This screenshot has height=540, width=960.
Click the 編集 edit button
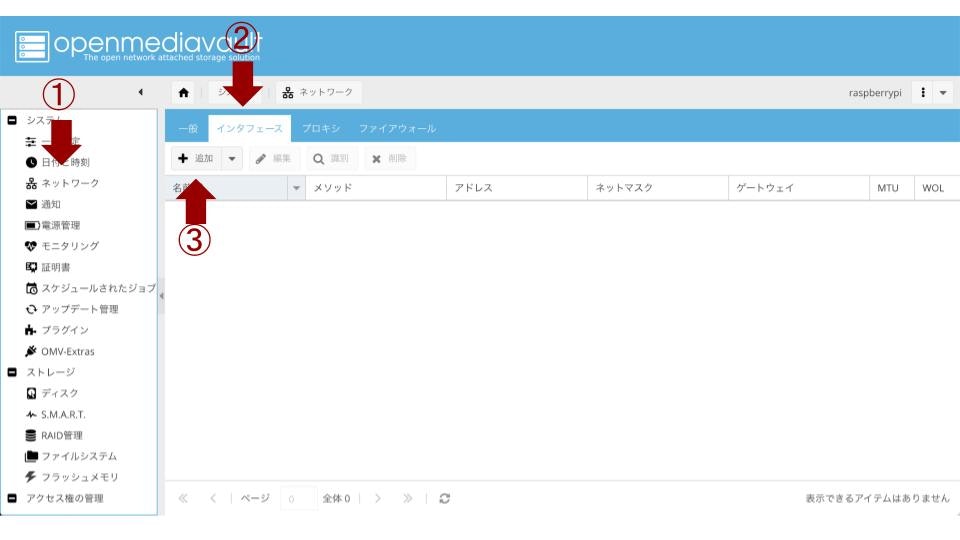point(274,159)
